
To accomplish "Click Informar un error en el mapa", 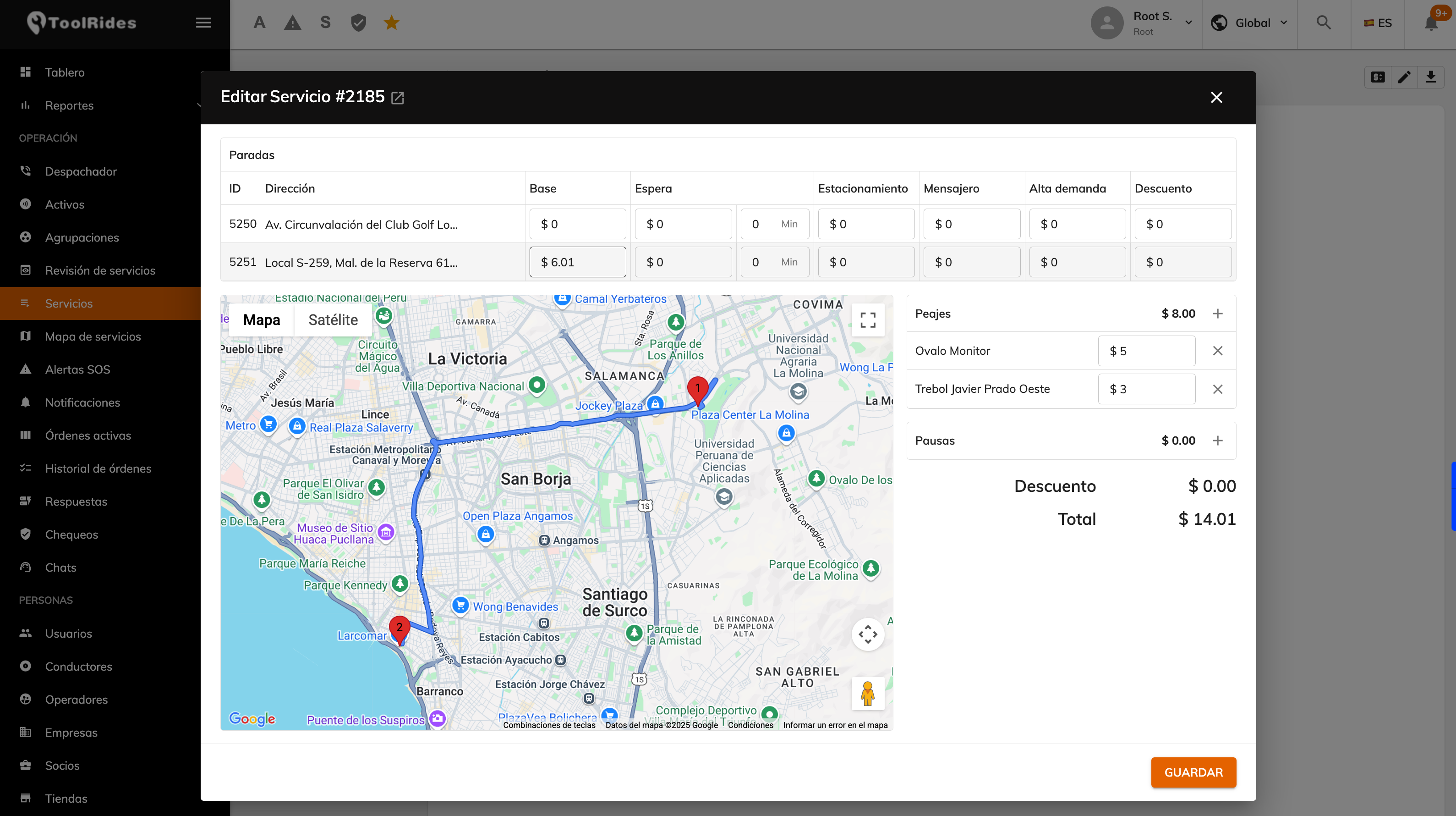I will [x=835, y=725].
